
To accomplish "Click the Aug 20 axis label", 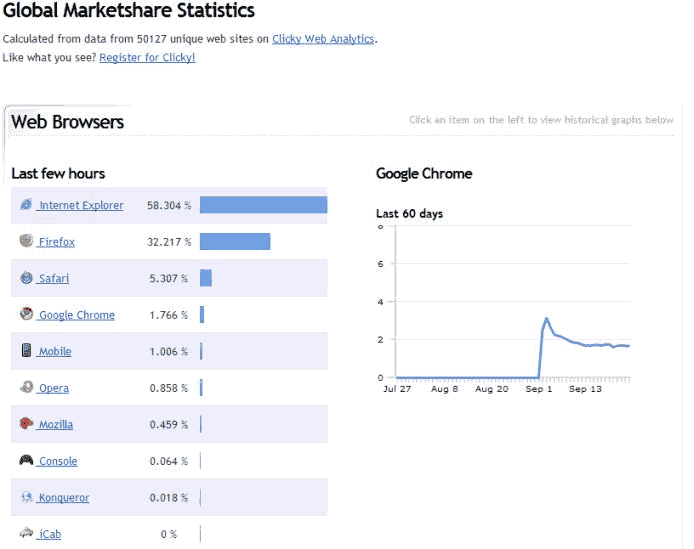I will pyautogui.click(x=492, y=389).
